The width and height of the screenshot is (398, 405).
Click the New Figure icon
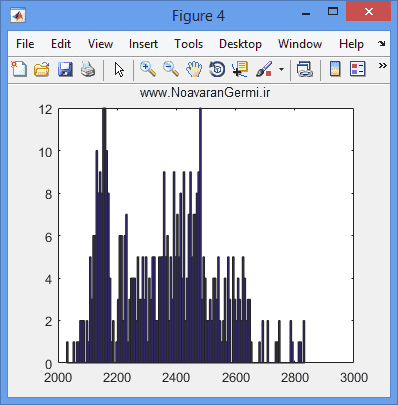(19, 69)
